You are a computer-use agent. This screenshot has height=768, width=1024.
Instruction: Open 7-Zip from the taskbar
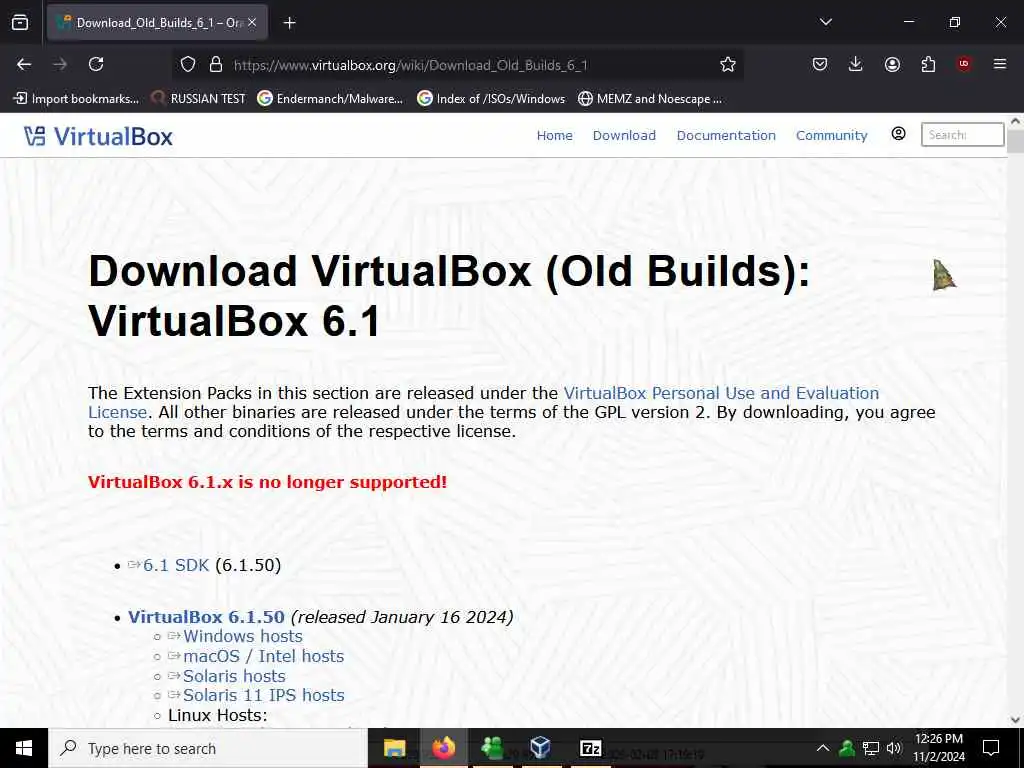(x=590, y=748)
